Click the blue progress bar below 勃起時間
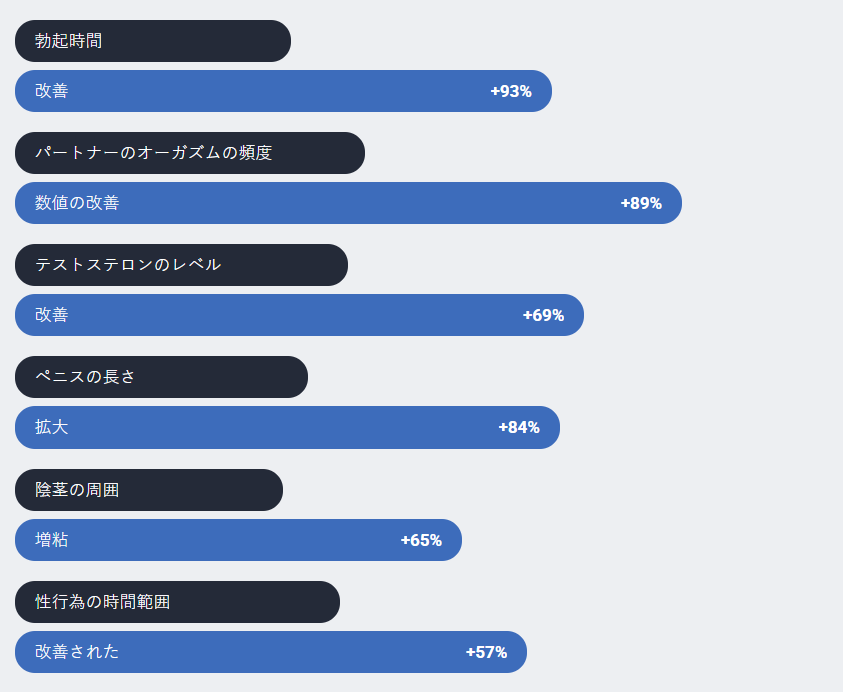Viewport: 843px width, 692px height. [x=283, y=91]
